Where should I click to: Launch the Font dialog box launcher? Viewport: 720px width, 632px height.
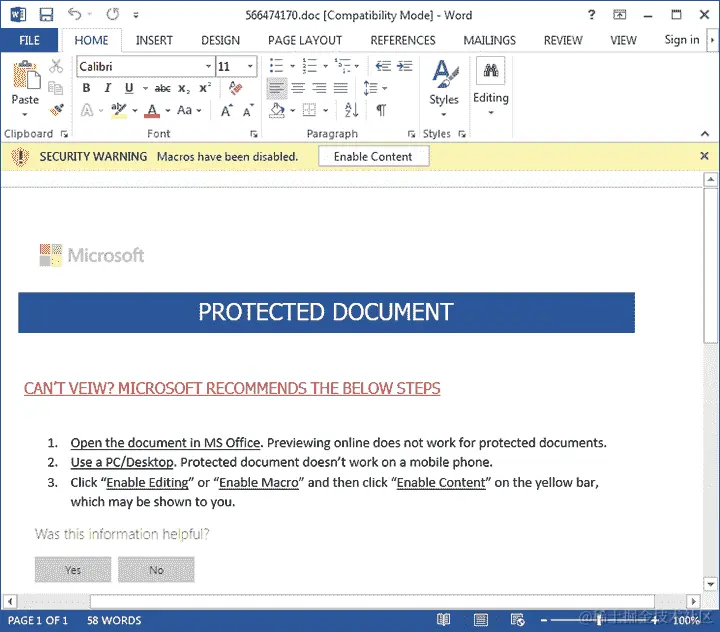tap(253, 134)
